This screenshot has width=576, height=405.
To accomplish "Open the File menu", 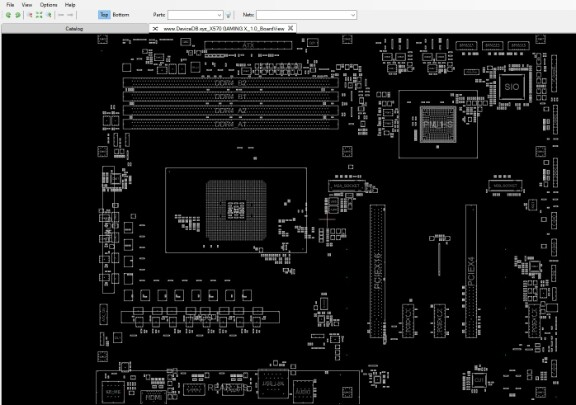I will tap(10, 5).
